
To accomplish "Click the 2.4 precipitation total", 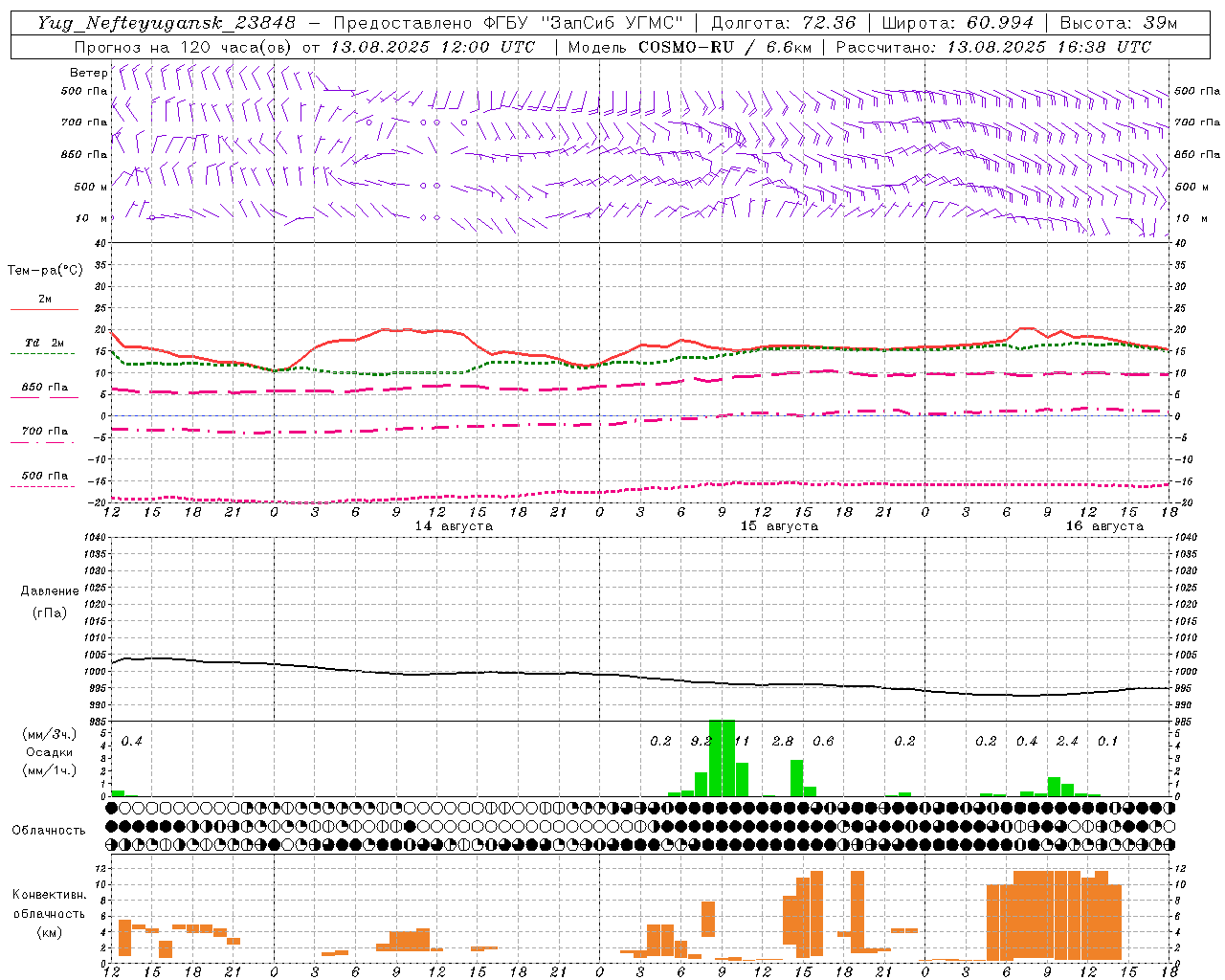I will pyautogui.click(x=1067, y=742).
